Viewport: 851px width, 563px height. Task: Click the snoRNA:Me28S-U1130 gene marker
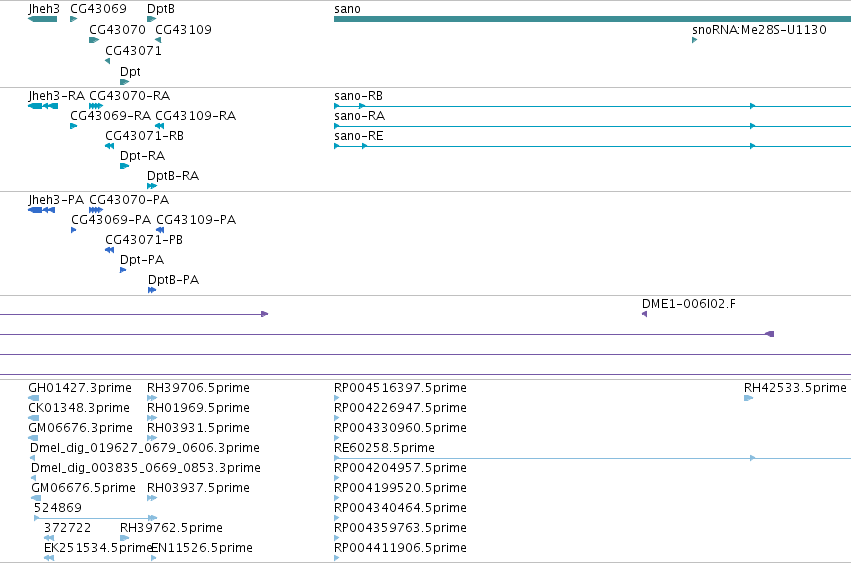point(694,40)
